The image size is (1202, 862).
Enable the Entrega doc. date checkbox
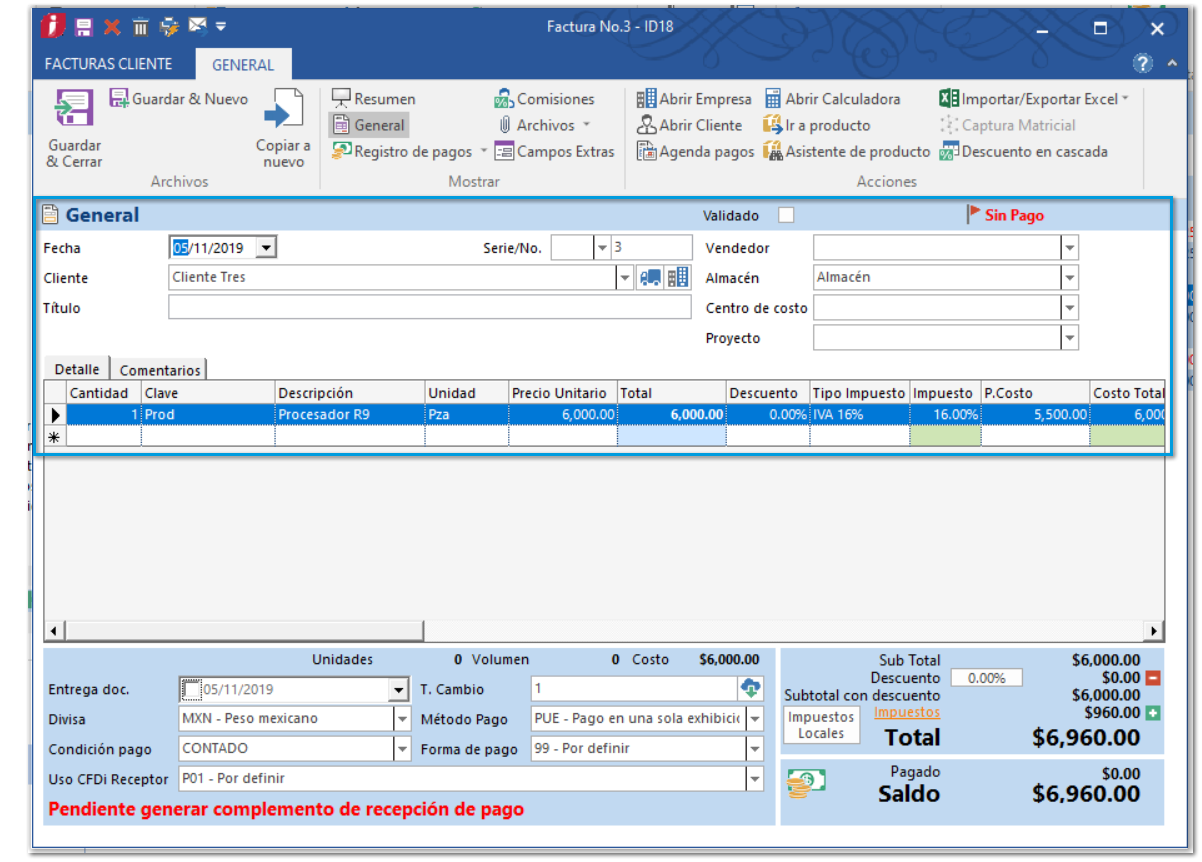(x=190, y=689)
